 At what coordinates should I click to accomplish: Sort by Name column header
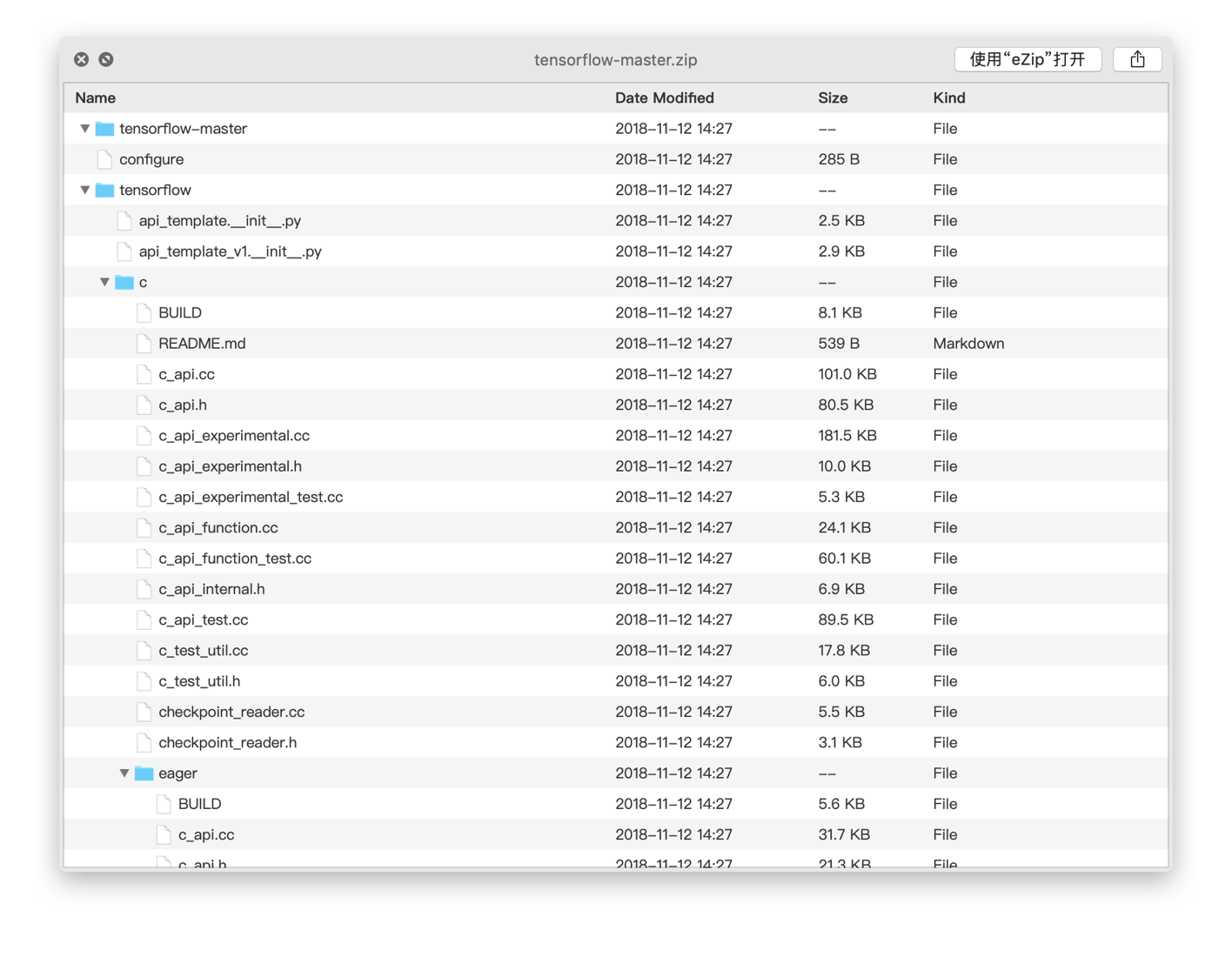click(x=96, y=98)
